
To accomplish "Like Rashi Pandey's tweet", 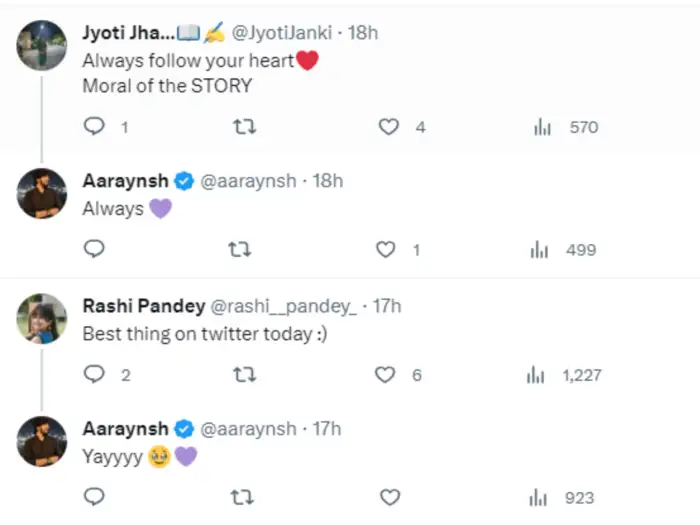I will coord(386,374).
